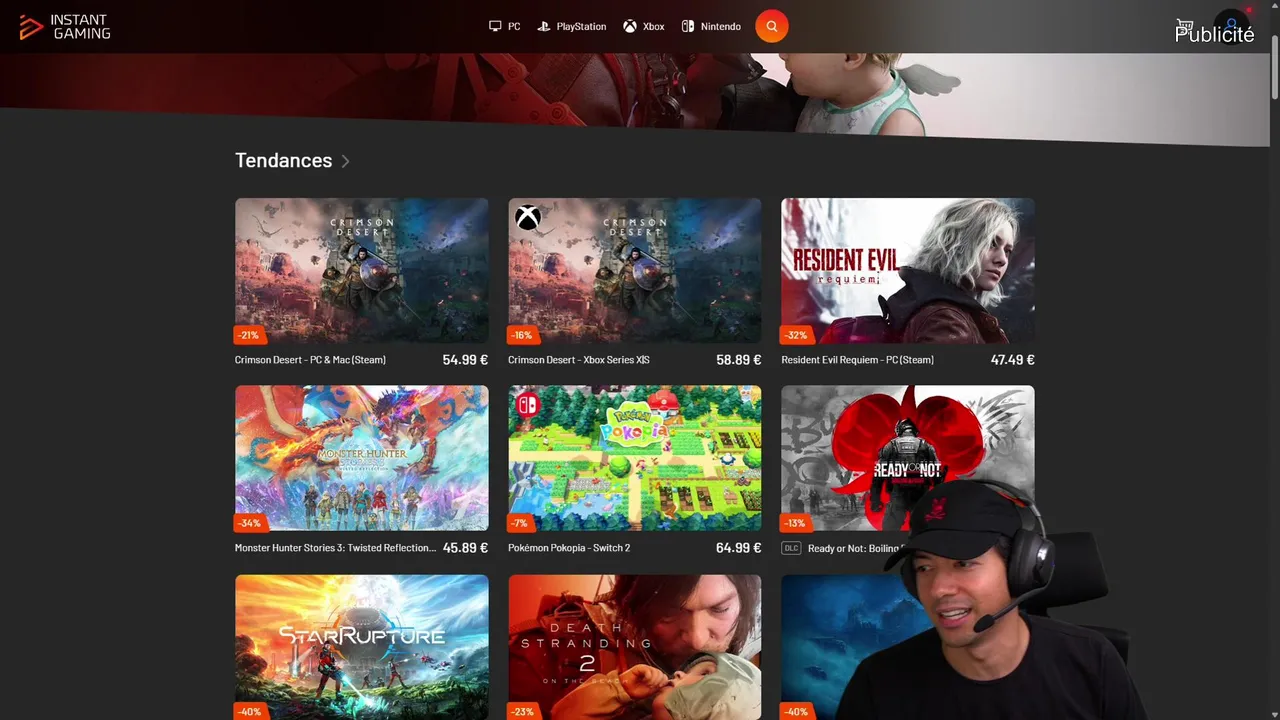This screenshot has height=720, width=1280.
Task: Click the PC monitor icon in navbar
Action: click(495, 26)
